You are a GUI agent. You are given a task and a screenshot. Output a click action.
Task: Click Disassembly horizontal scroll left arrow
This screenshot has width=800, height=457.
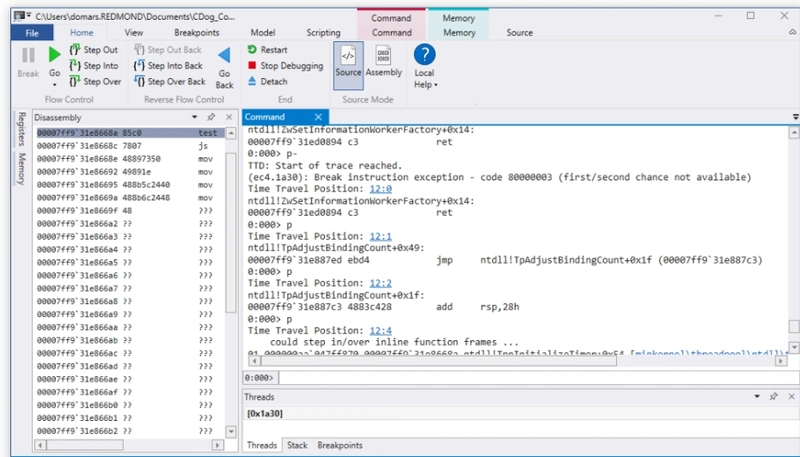coord(40,445)
